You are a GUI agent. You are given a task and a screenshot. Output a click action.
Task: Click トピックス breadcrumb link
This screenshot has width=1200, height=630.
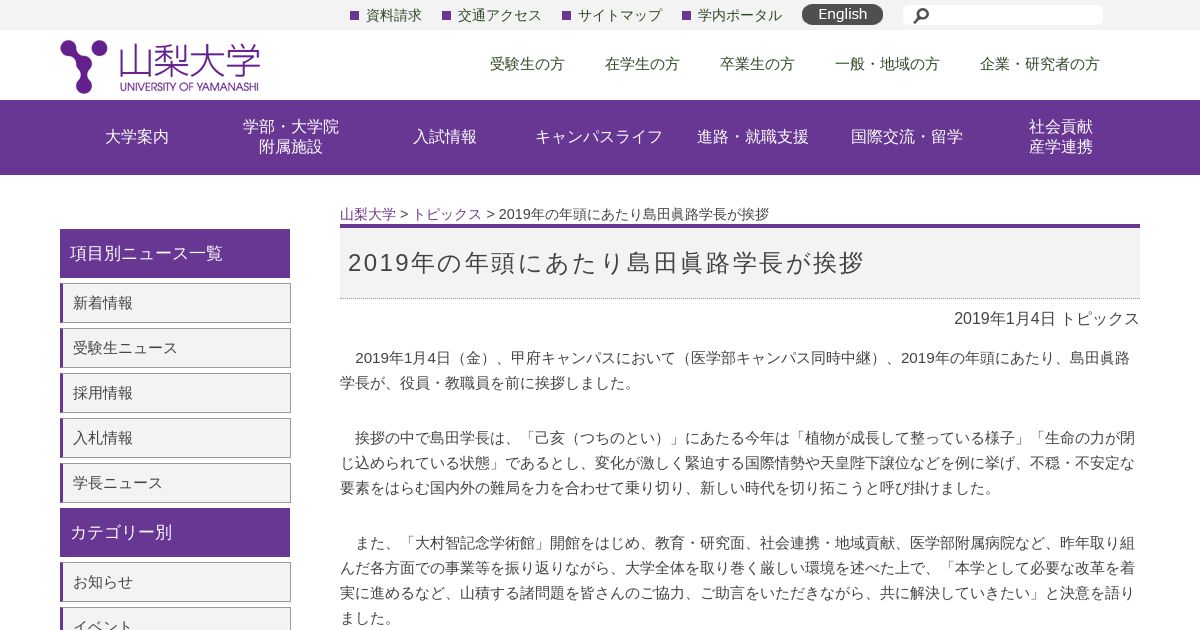(447, 214)
